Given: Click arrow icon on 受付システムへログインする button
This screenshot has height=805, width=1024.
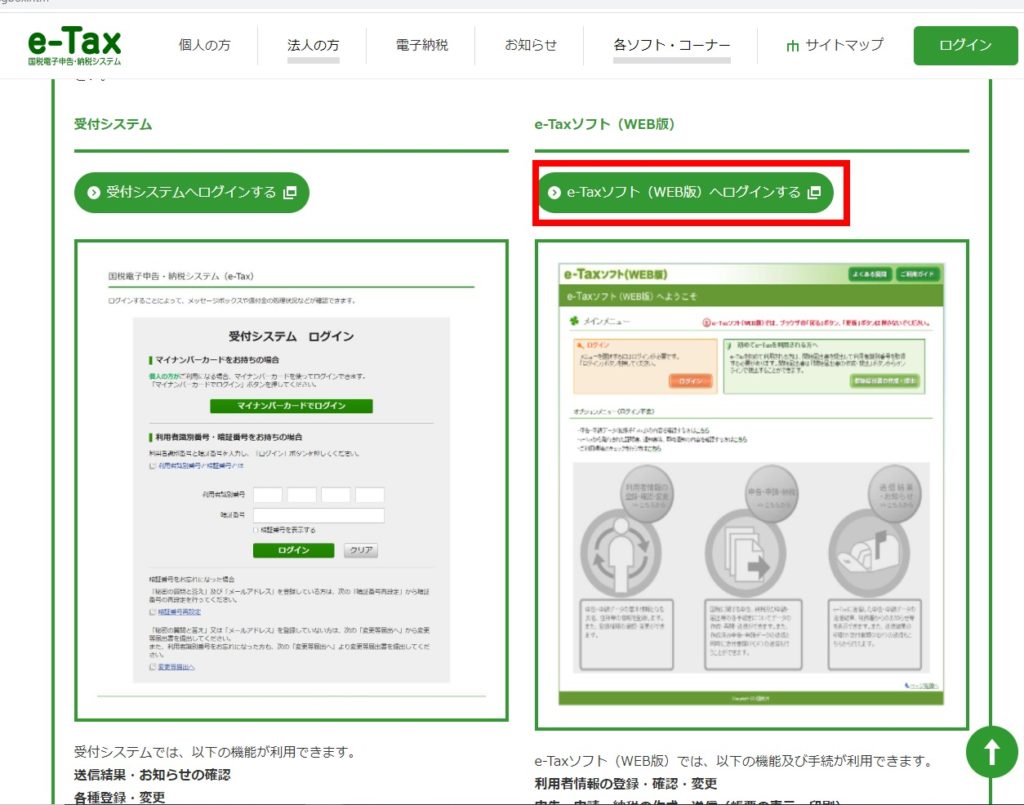Looking at the screenshot, I should (x=93, y=192).
